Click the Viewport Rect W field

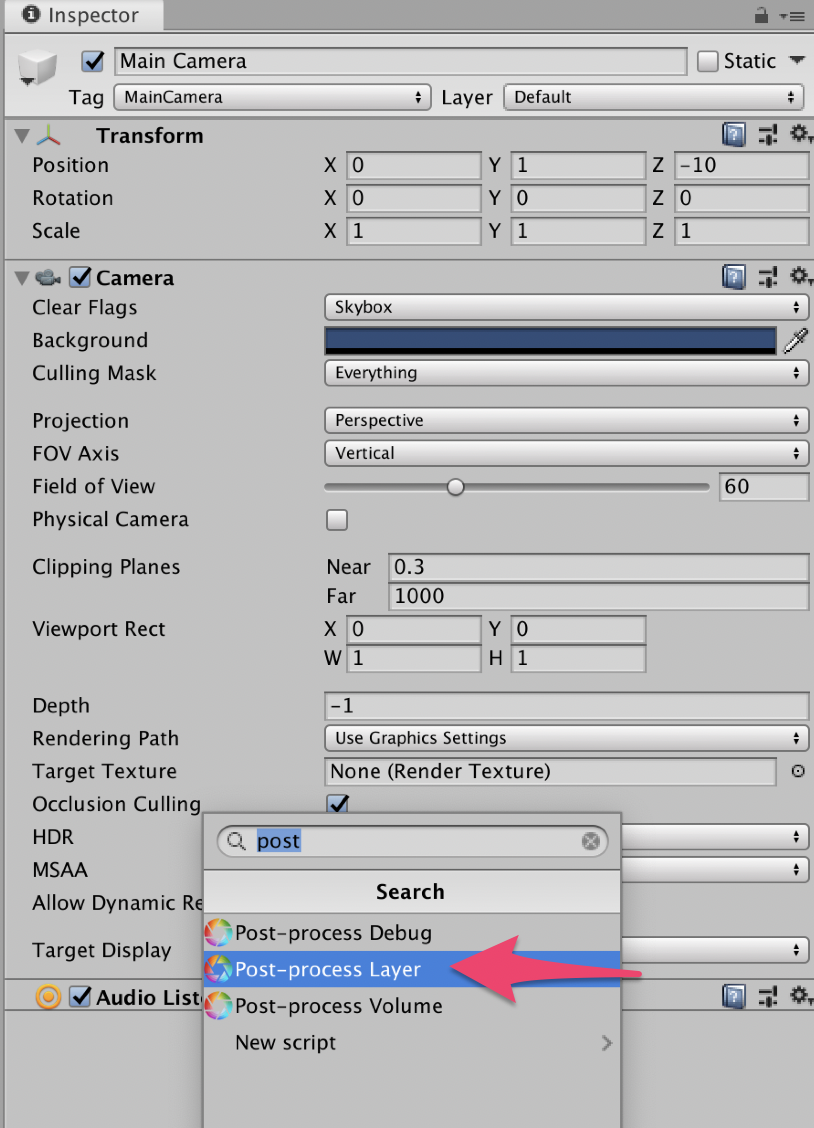[413, 658]
